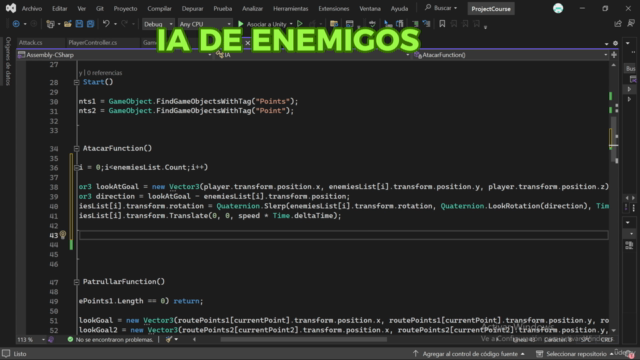This screenshot has height=360, width=640.
Task: Open the Proyecto menu
Action: pyautogui.click(x=125, y=9)
